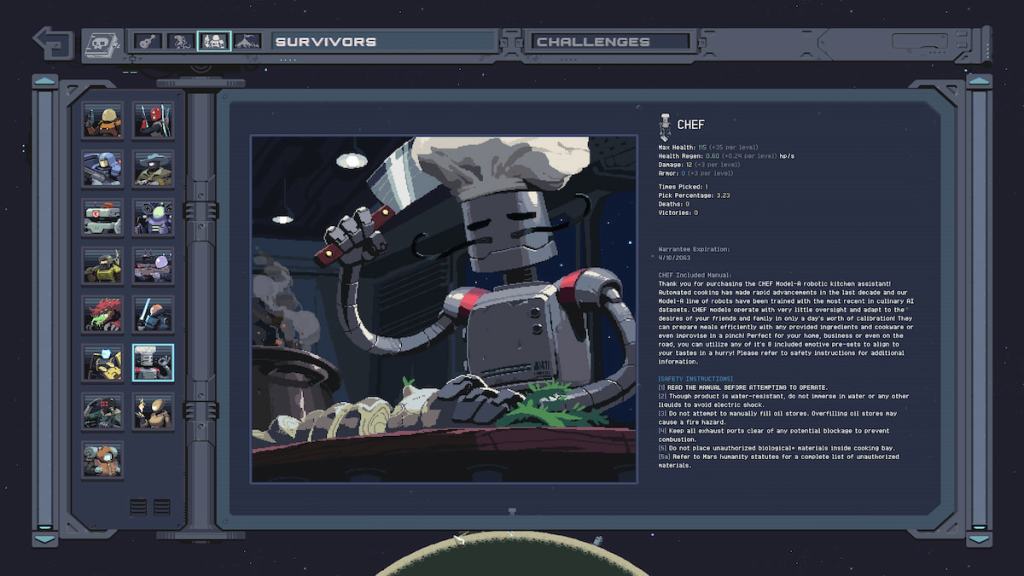Viewport: 1024px width, 576px height.
Task: Select the Environments mountain tab
Action: [246, 42]
